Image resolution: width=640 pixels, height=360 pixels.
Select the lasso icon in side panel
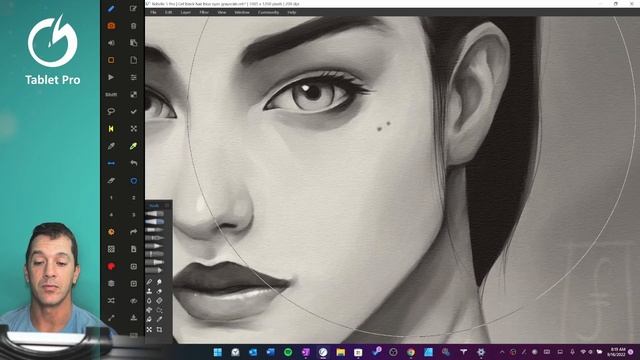coord(111,111)
